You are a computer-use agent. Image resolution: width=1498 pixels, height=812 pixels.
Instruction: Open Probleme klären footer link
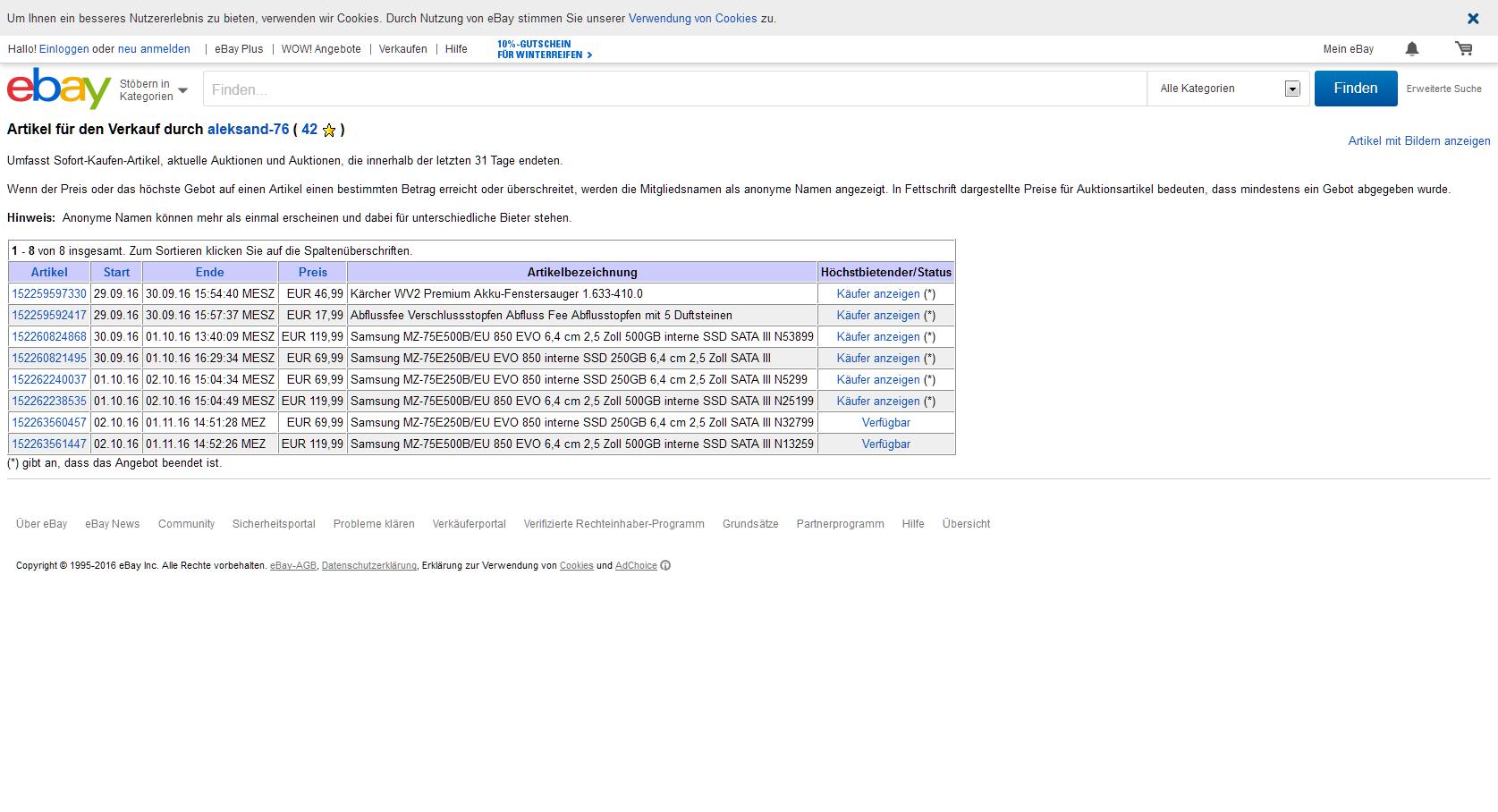[374, 524]
